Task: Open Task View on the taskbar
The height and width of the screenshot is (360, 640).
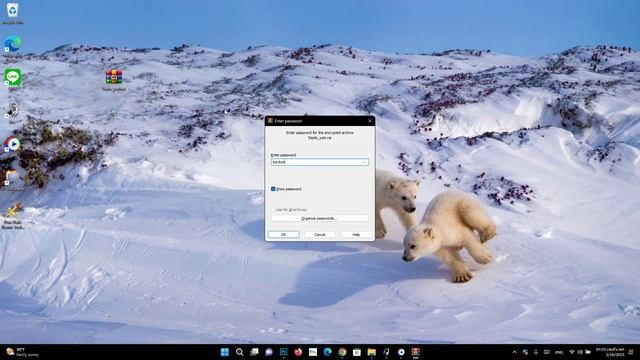Action: (x=254, y=352)
